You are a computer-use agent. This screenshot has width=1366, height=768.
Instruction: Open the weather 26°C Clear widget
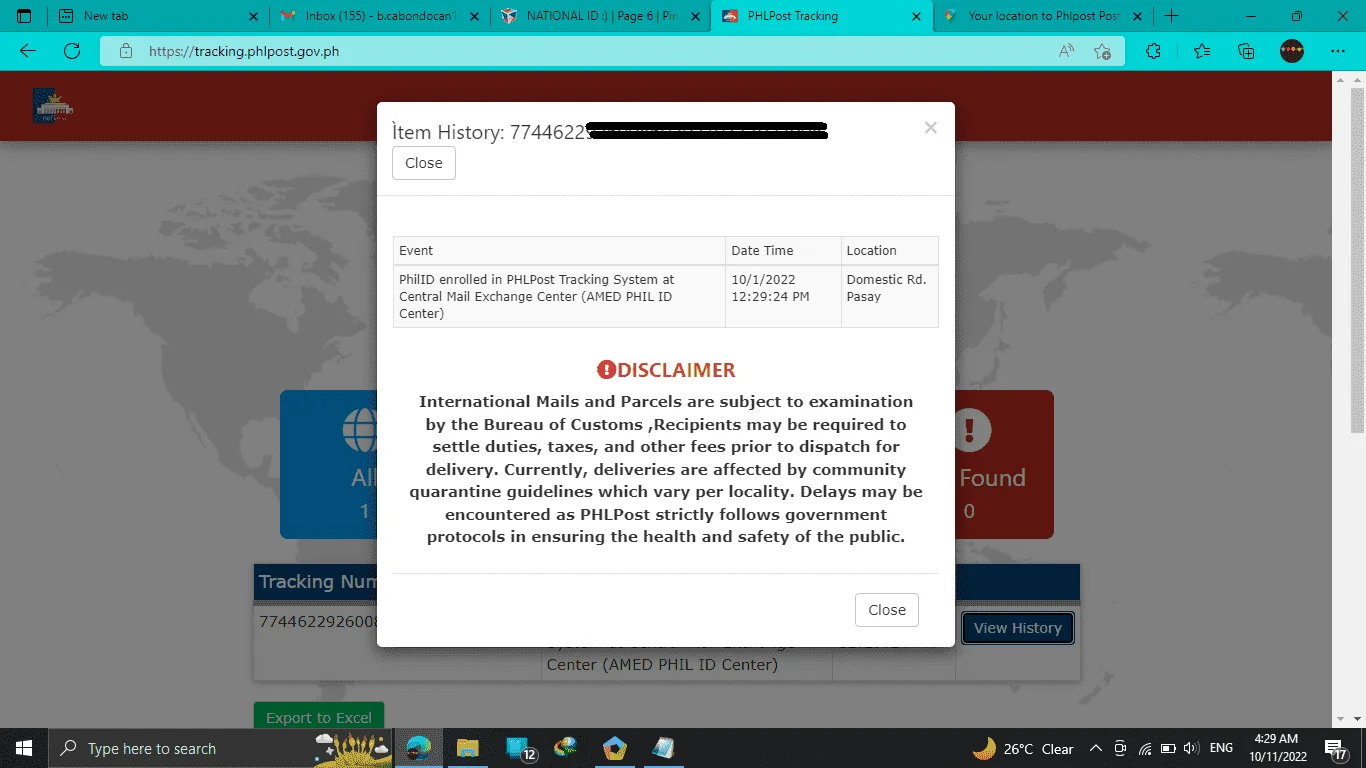(1023, 748)
